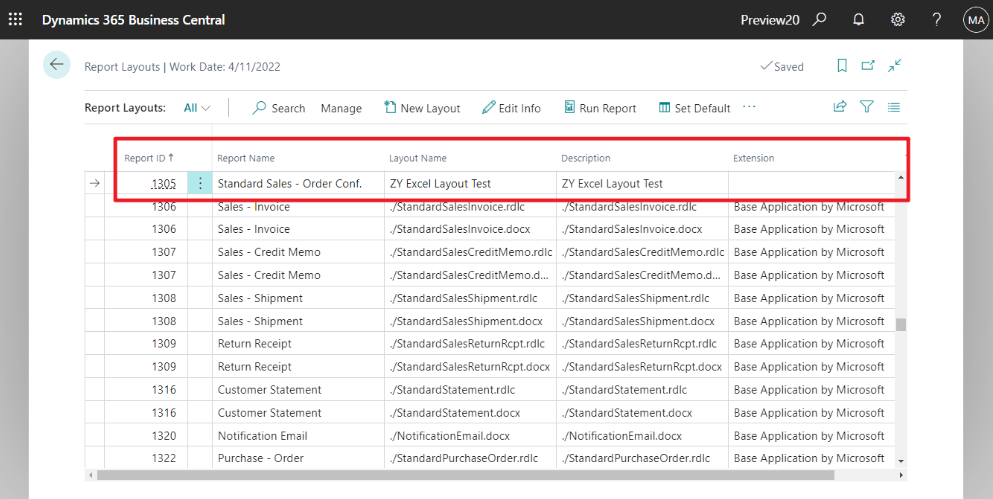Click Description column header
Viewport: 993px width, 499px height.
tap(586, 158)
